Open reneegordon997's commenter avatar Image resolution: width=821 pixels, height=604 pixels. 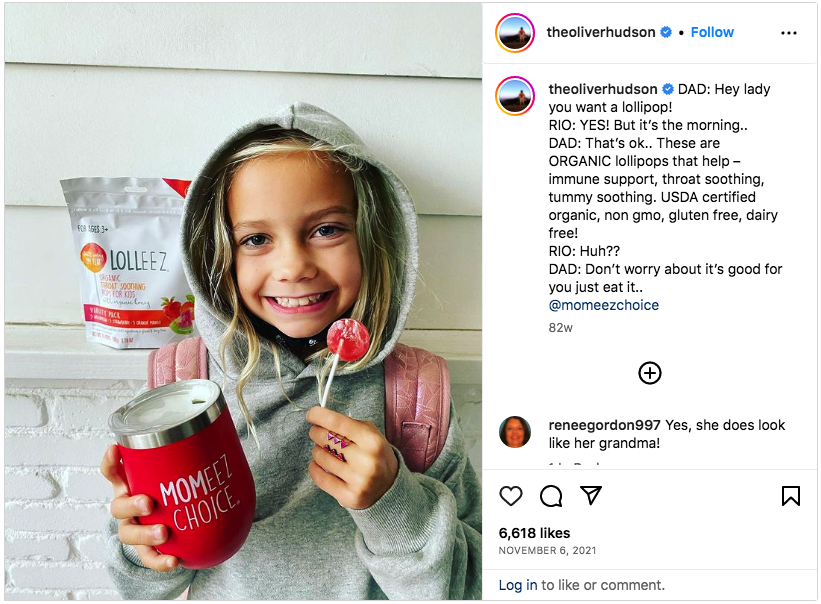[515, 432]
